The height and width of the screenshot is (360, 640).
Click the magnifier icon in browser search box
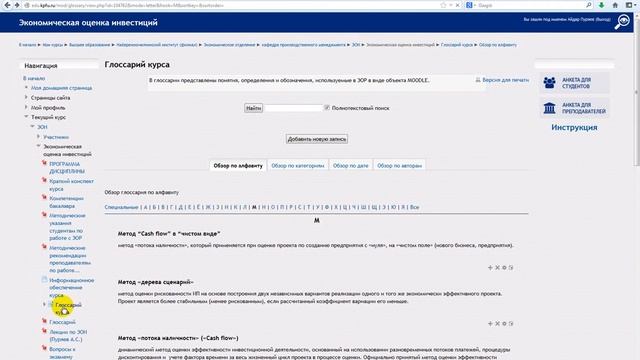[x=589, y=5]
